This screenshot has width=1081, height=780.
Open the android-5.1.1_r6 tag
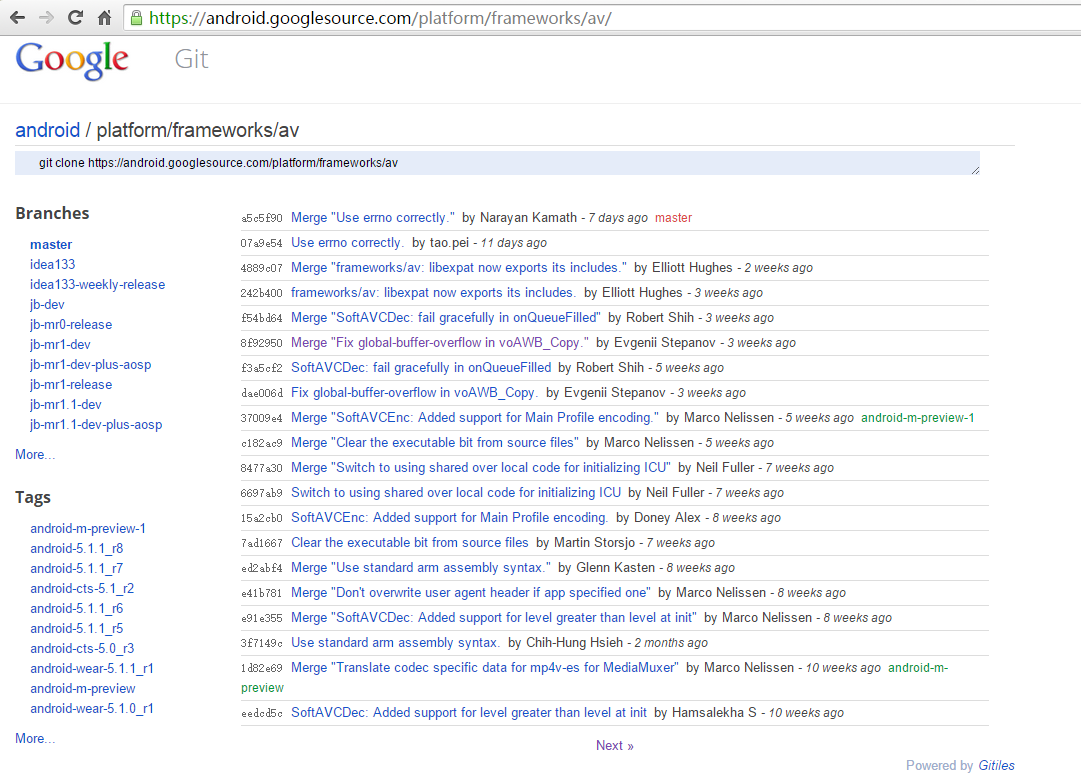[x=77, y=608]
